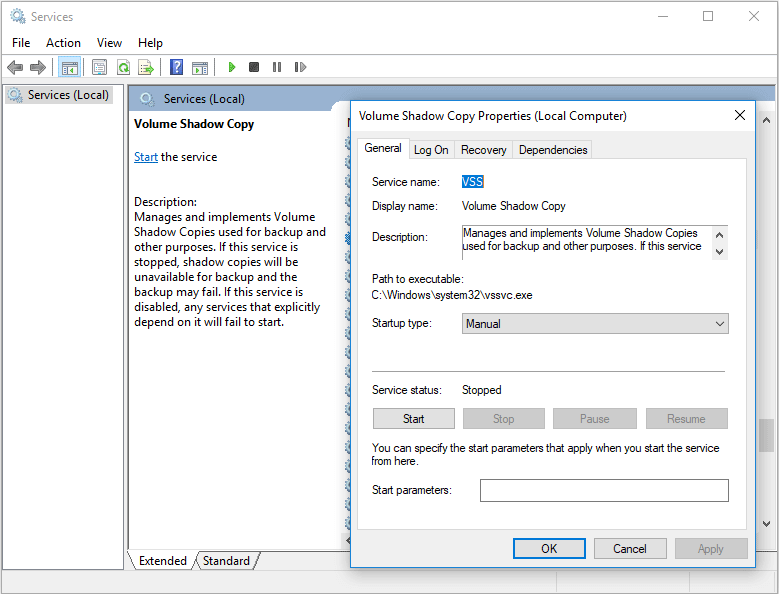
Task: Click the Refresh toolbar icon
Action: tap(123, 67)
